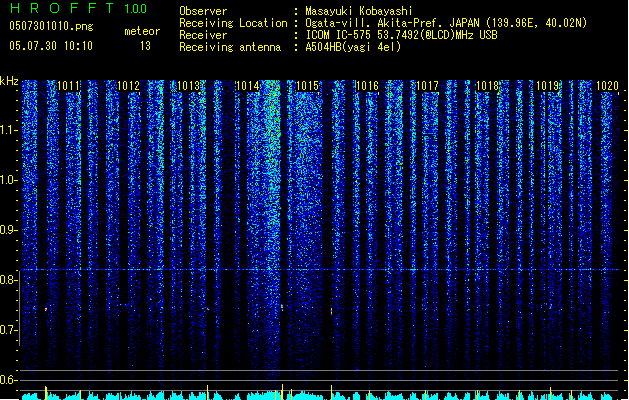This screenshot has width=629, height=400.
Task: Click the red meteor echo after 1015
Action: (331, 311)
